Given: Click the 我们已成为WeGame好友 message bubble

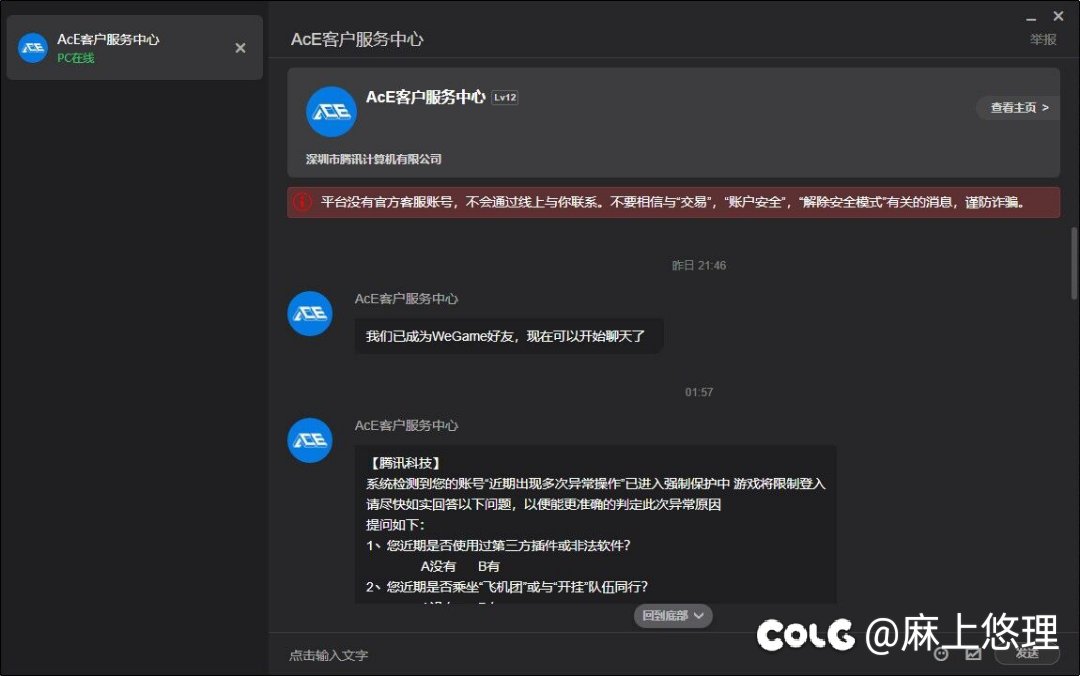Looking at the screenshot, I should pyautogui.click(x=508, y=336).
